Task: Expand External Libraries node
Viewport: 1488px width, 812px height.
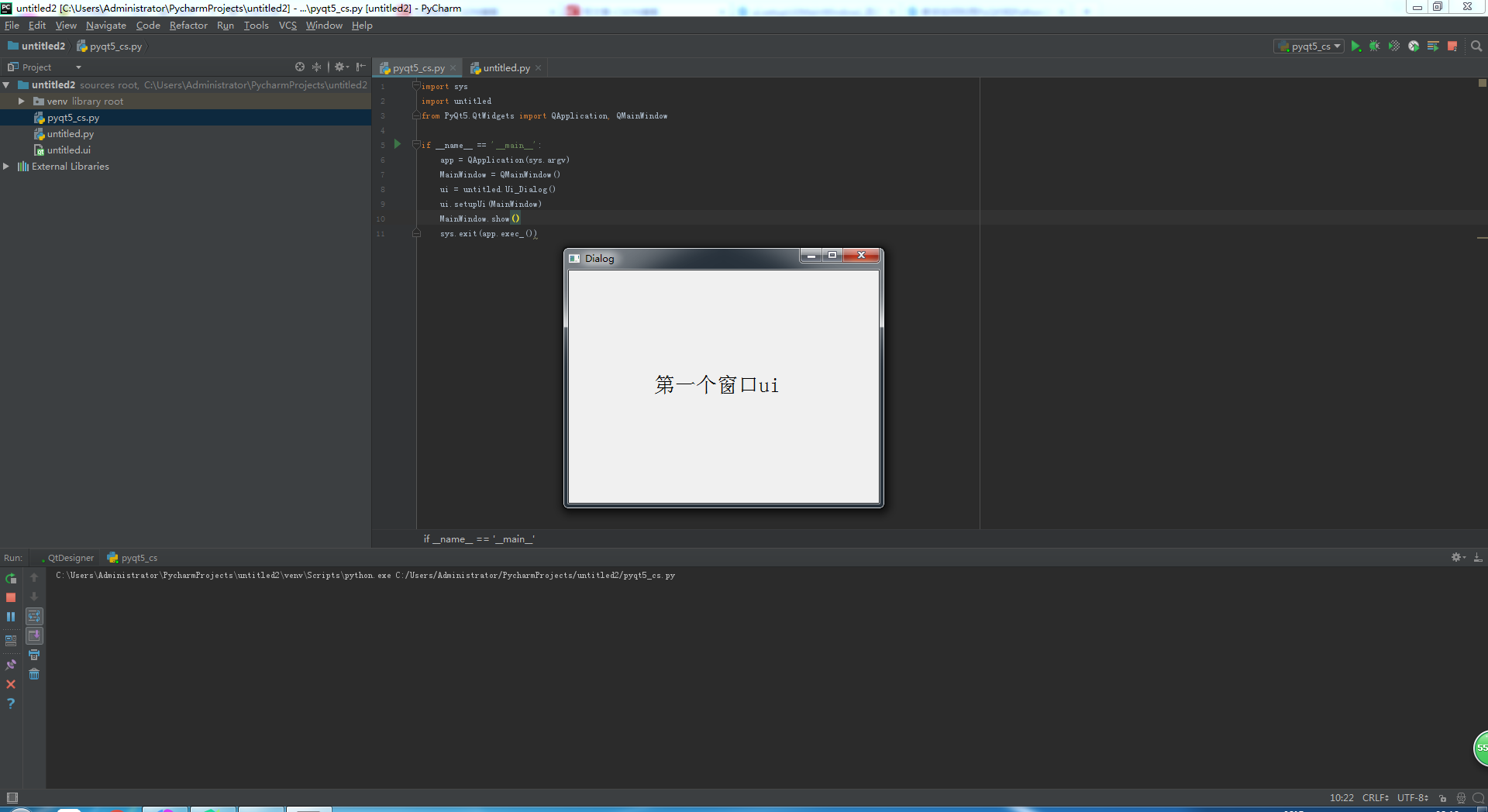Action: pos(6,167)
